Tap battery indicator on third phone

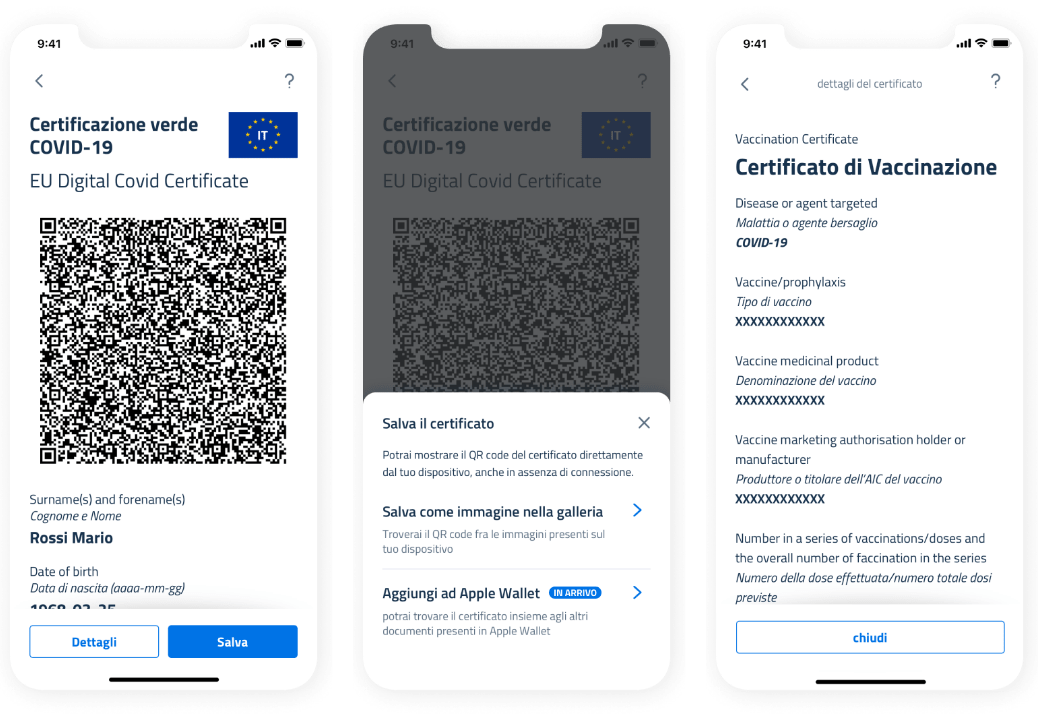click(1002, 43)
